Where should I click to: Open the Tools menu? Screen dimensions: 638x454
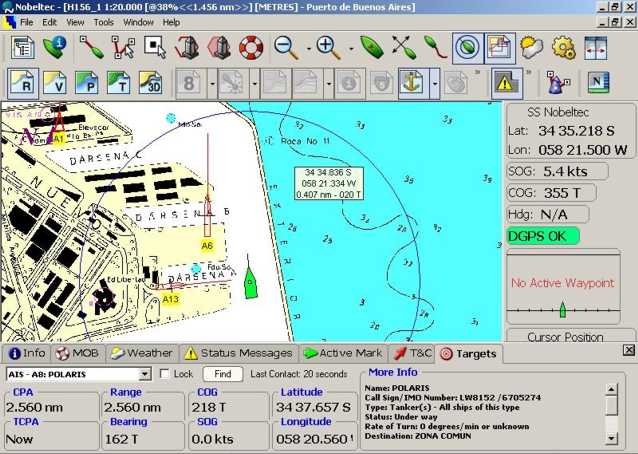coord(103,22)
